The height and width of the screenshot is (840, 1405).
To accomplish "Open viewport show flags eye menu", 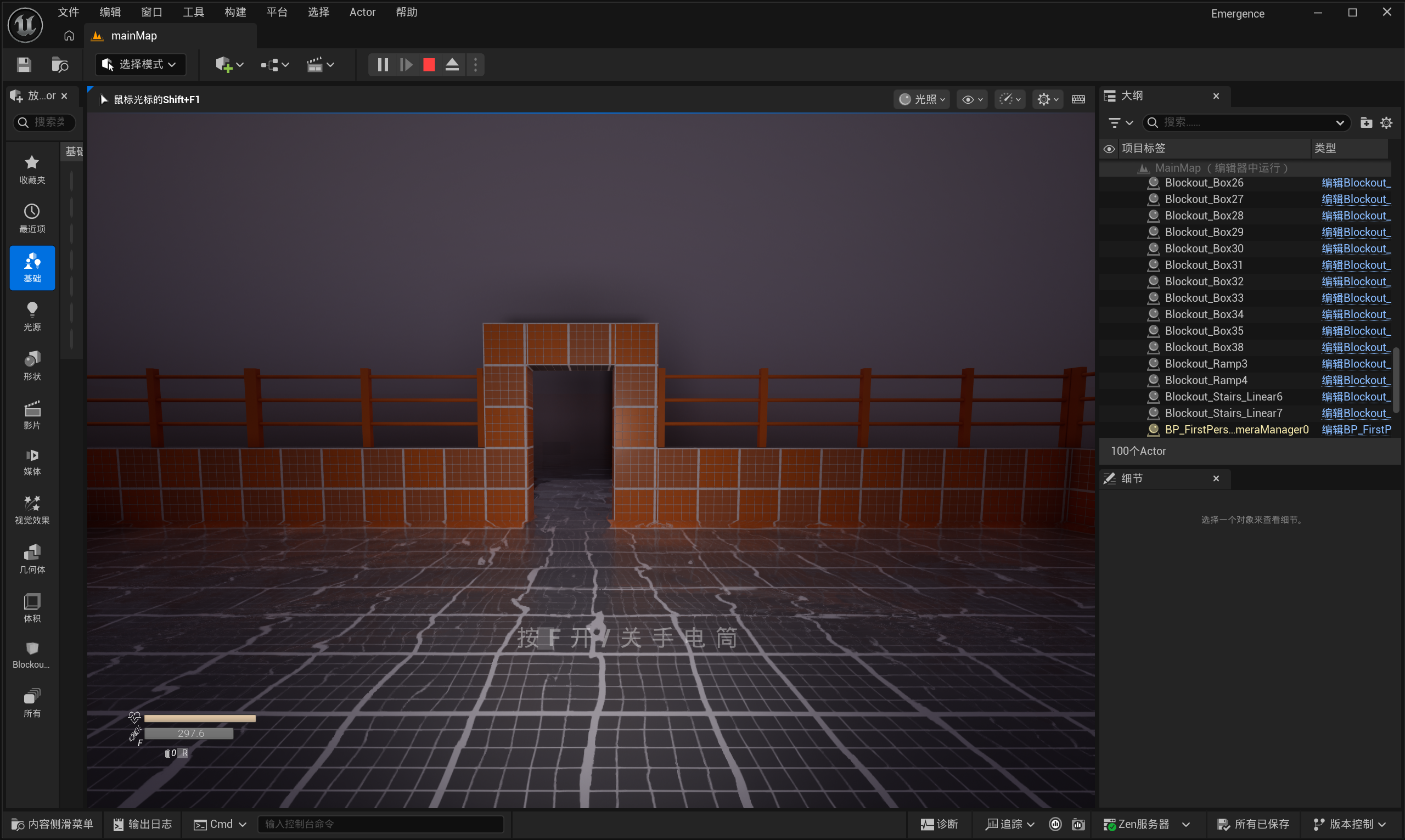I will pyautogui.click(x=972, y=100).
